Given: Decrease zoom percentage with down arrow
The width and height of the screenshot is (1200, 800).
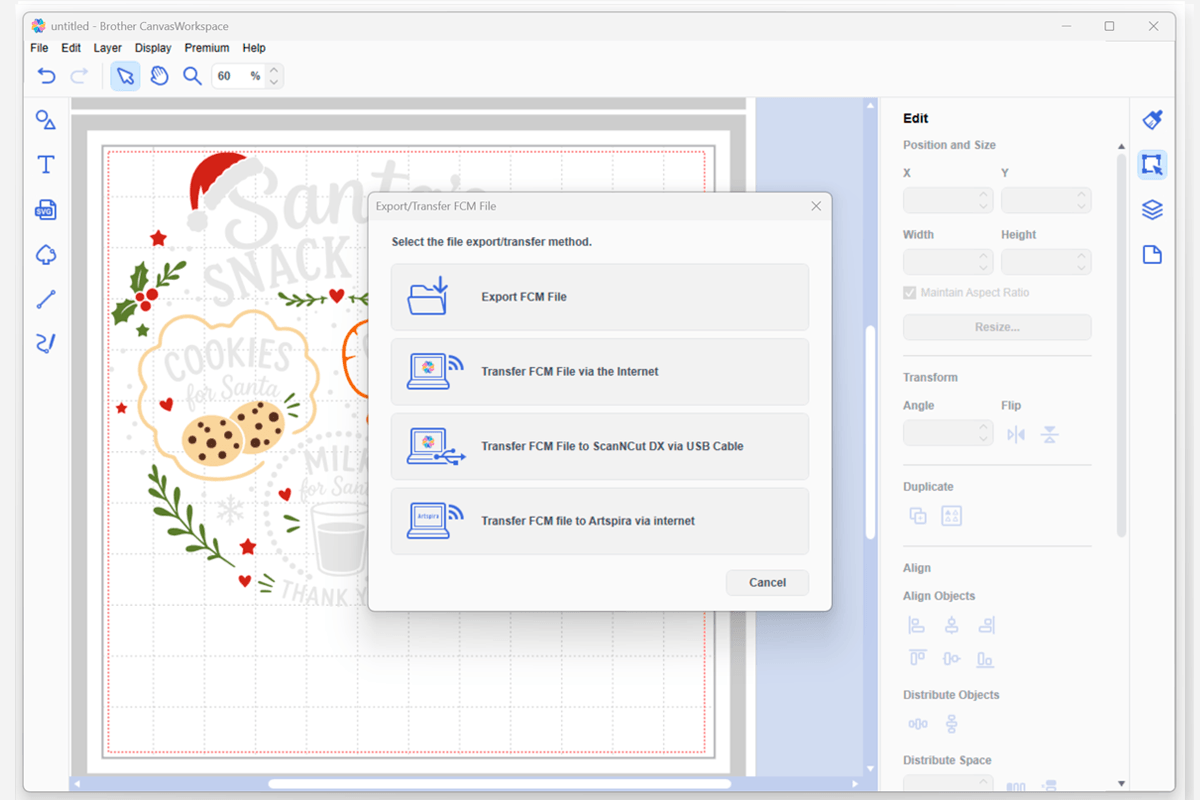Looking at the screenshot, I should click(275, 82).
